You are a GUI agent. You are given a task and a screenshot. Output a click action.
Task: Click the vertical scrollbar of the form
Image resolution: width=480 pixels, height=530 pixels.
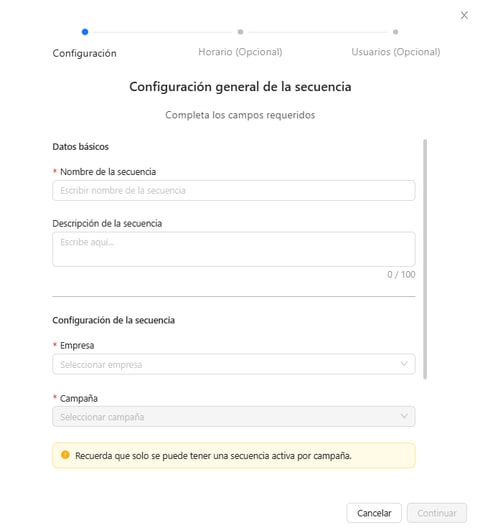pyautogui.click(x=425, y=259)
